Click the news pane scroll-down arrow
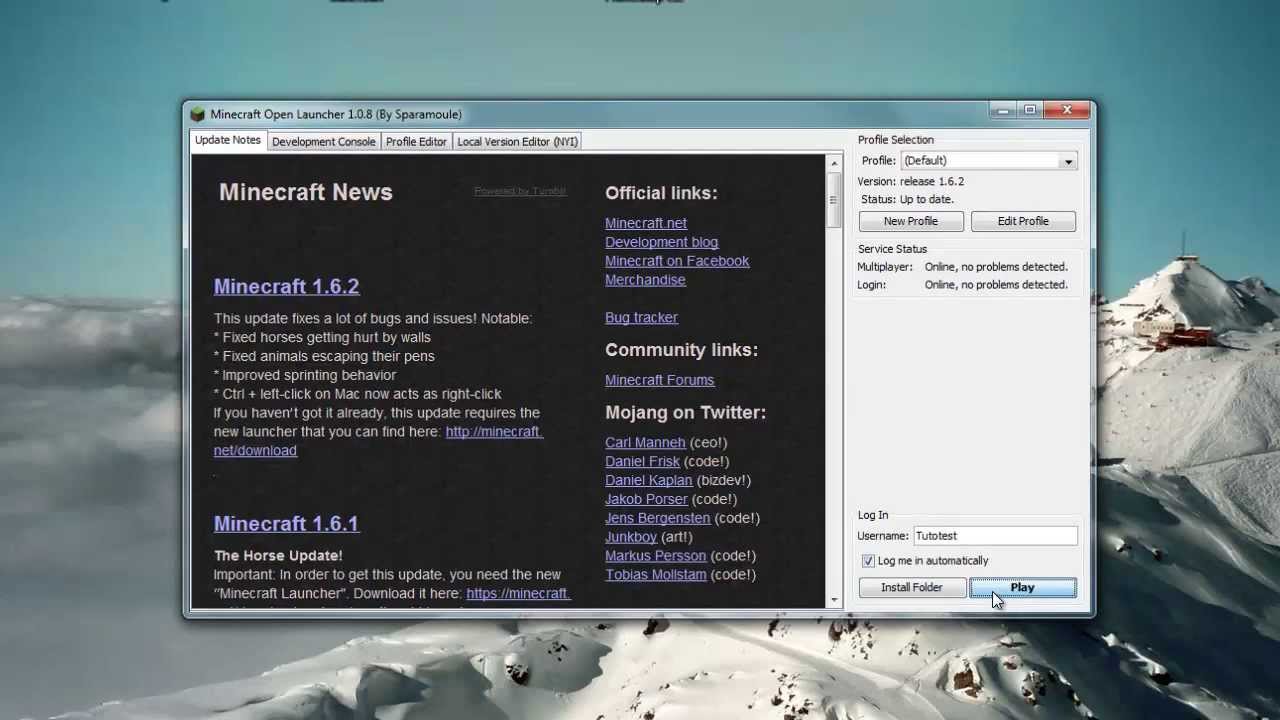Viewport: 1280px width, 720px height. tap(834, 599)
